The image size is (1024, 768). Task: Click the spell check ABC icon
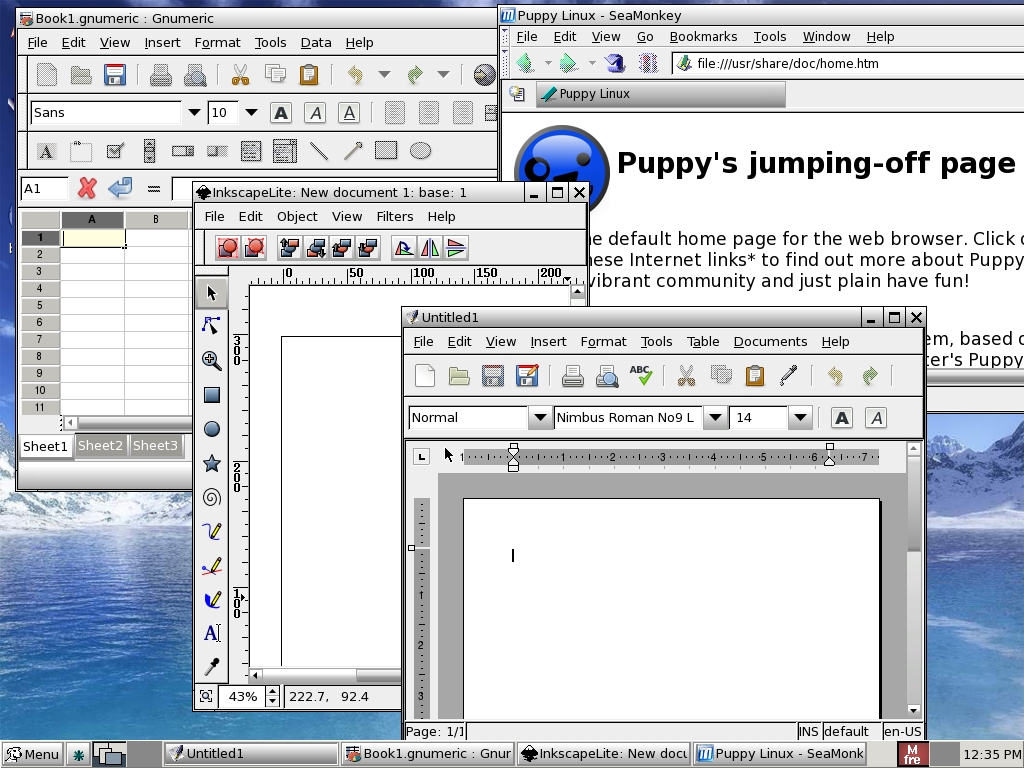[x=641, y=376]
